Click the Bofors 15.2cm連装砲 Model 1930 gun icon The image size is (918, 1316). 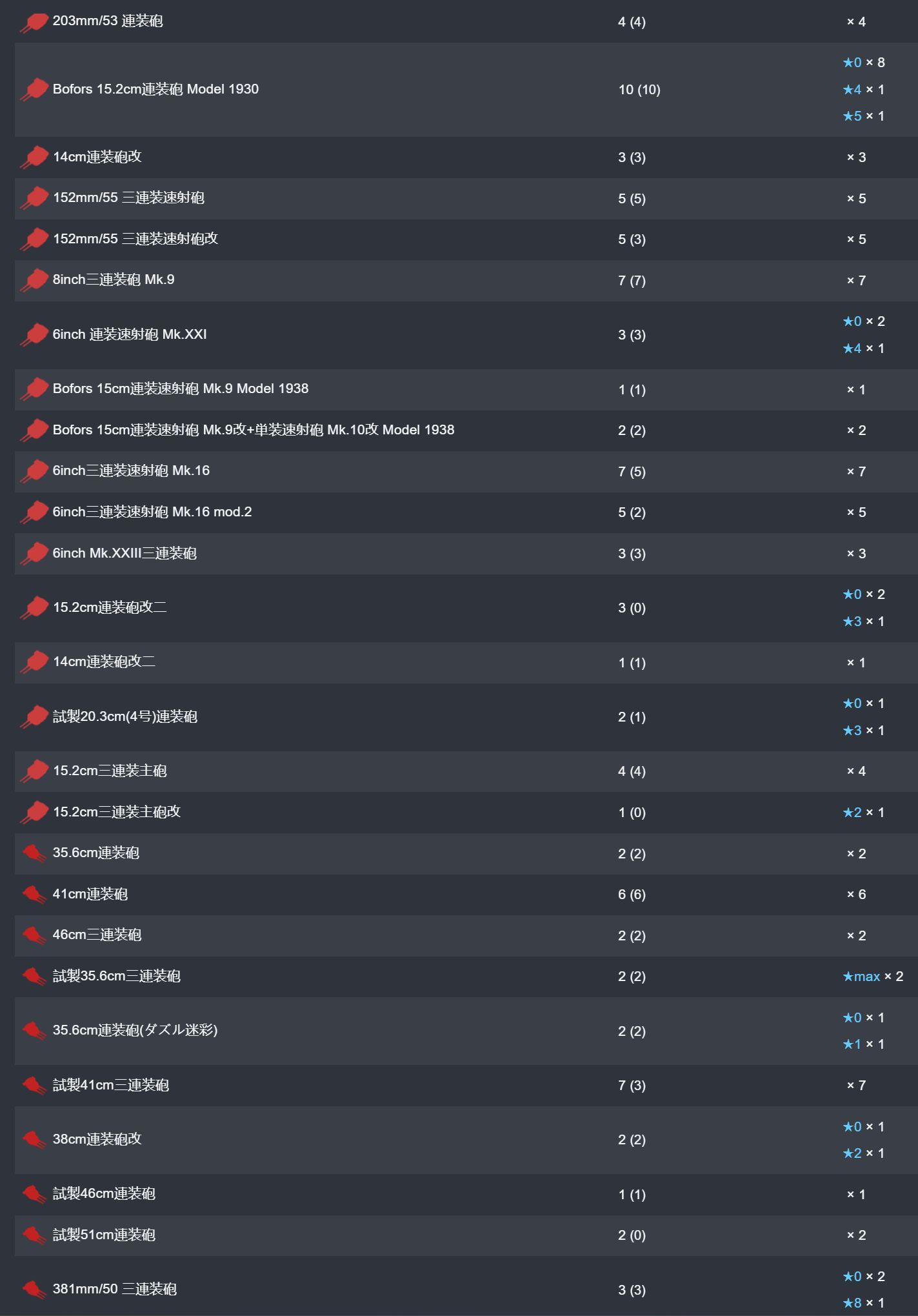point(35,90)
